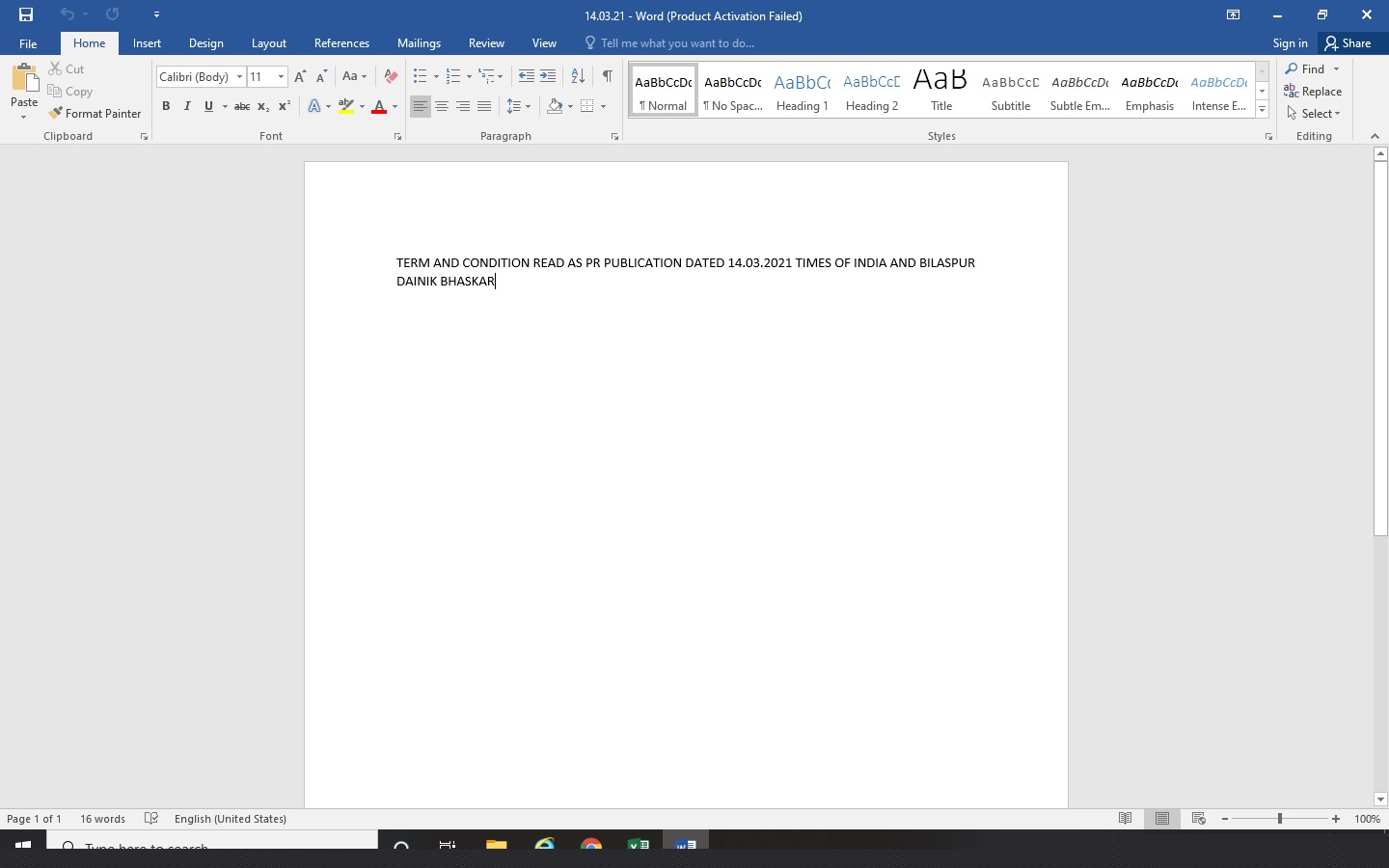Decrease paragraph indent
The height and width of the screenshot is (868, 1389).
tap(526, 76)
